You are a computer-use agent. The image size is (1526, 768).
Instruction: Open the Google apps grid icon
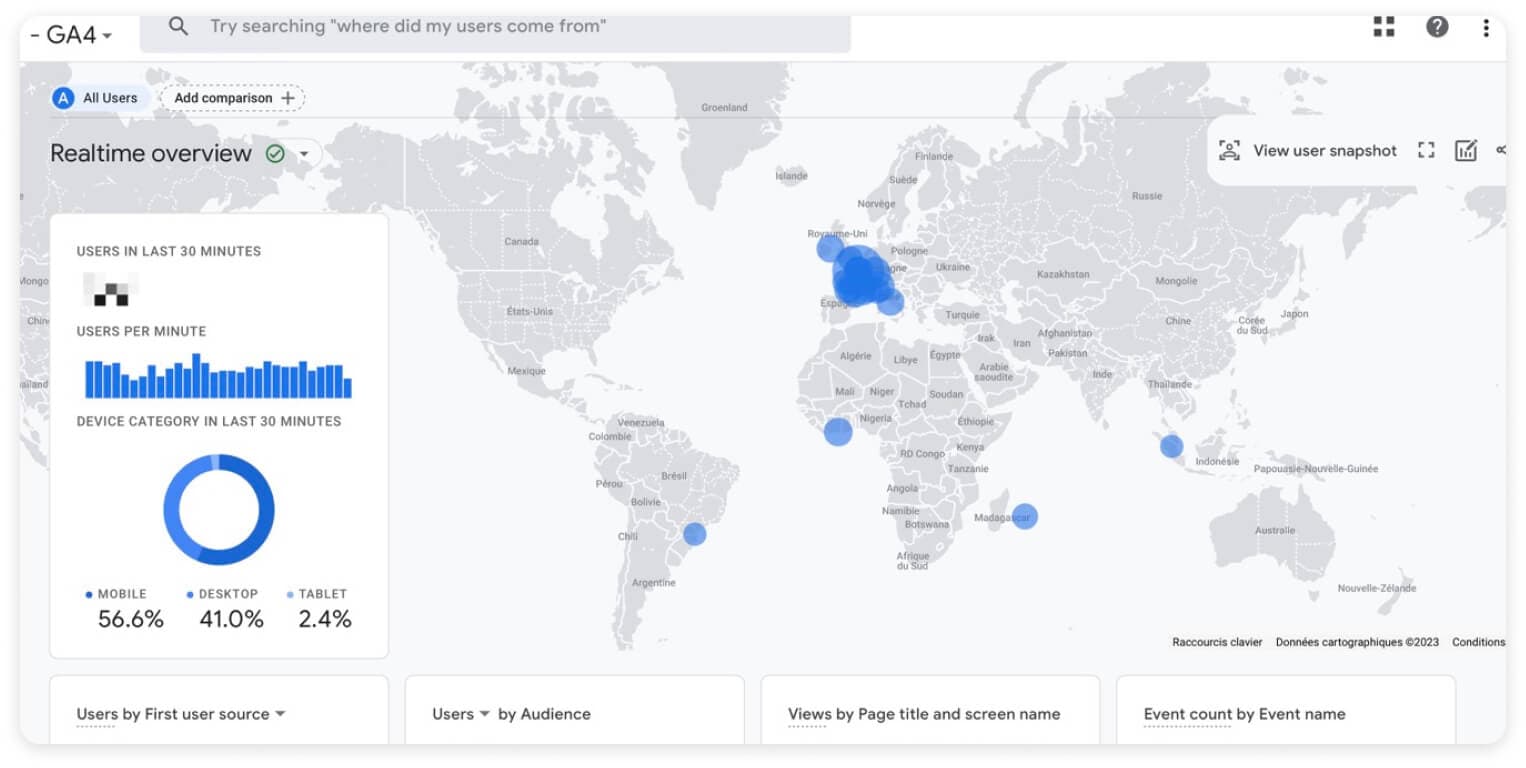click(x=1383, y=27)
